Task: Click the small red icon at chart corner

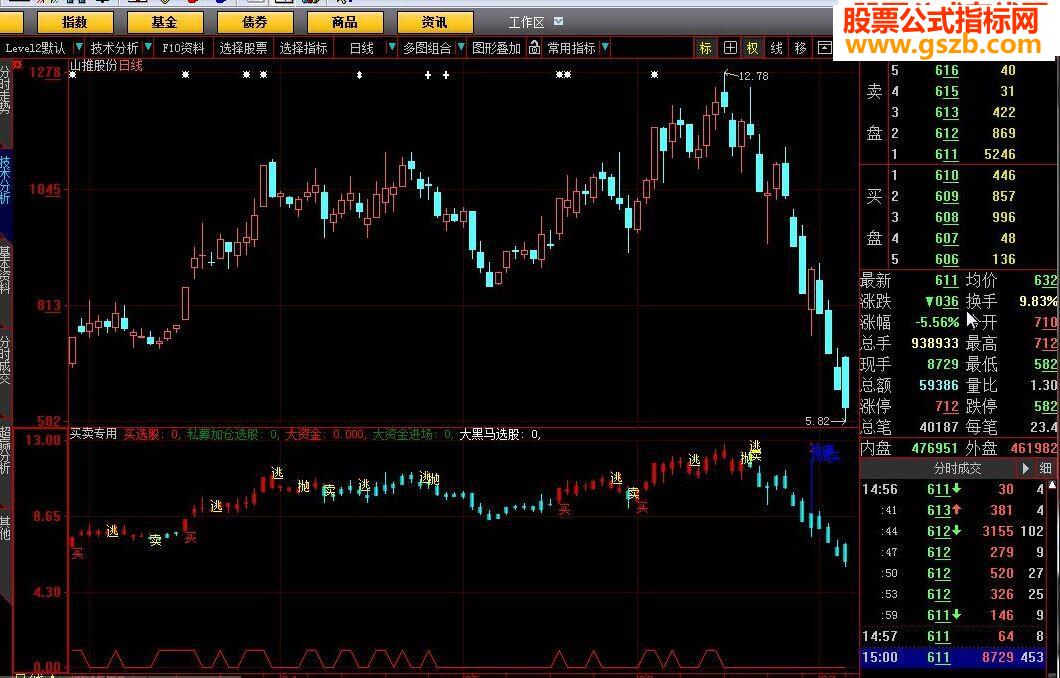Action: (x=17, y=64)
